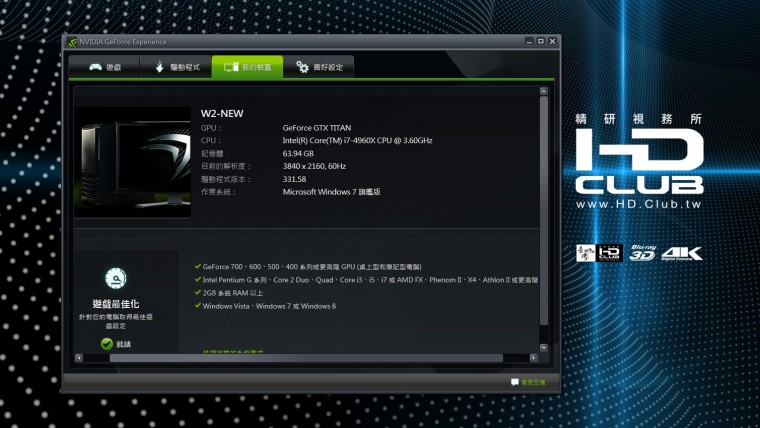Viewport: 760px width, 428px height.
Task: Close the GeForce Experience window
Action: (552, 41)
